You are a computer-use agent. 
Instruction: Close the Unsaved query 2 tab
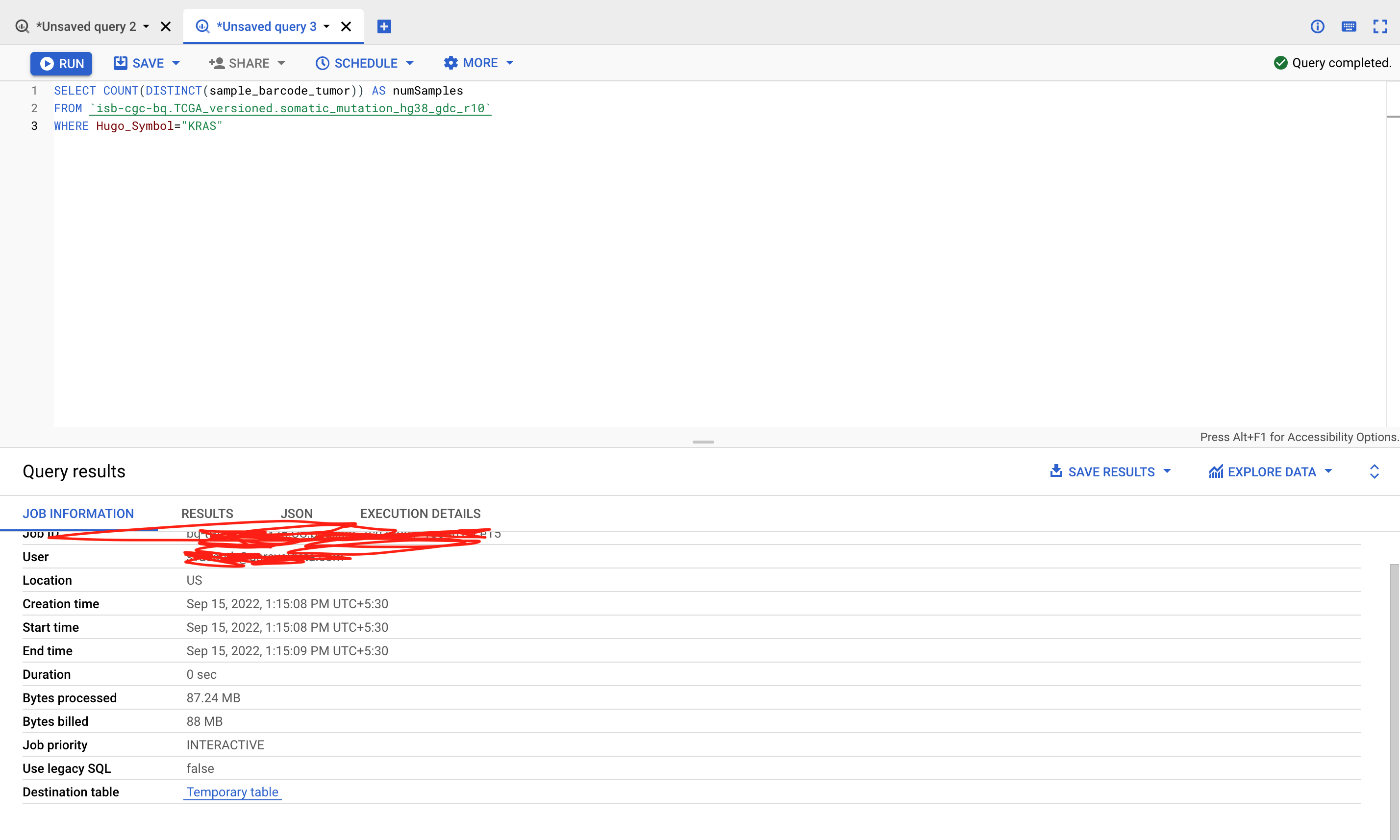[166, 26]
